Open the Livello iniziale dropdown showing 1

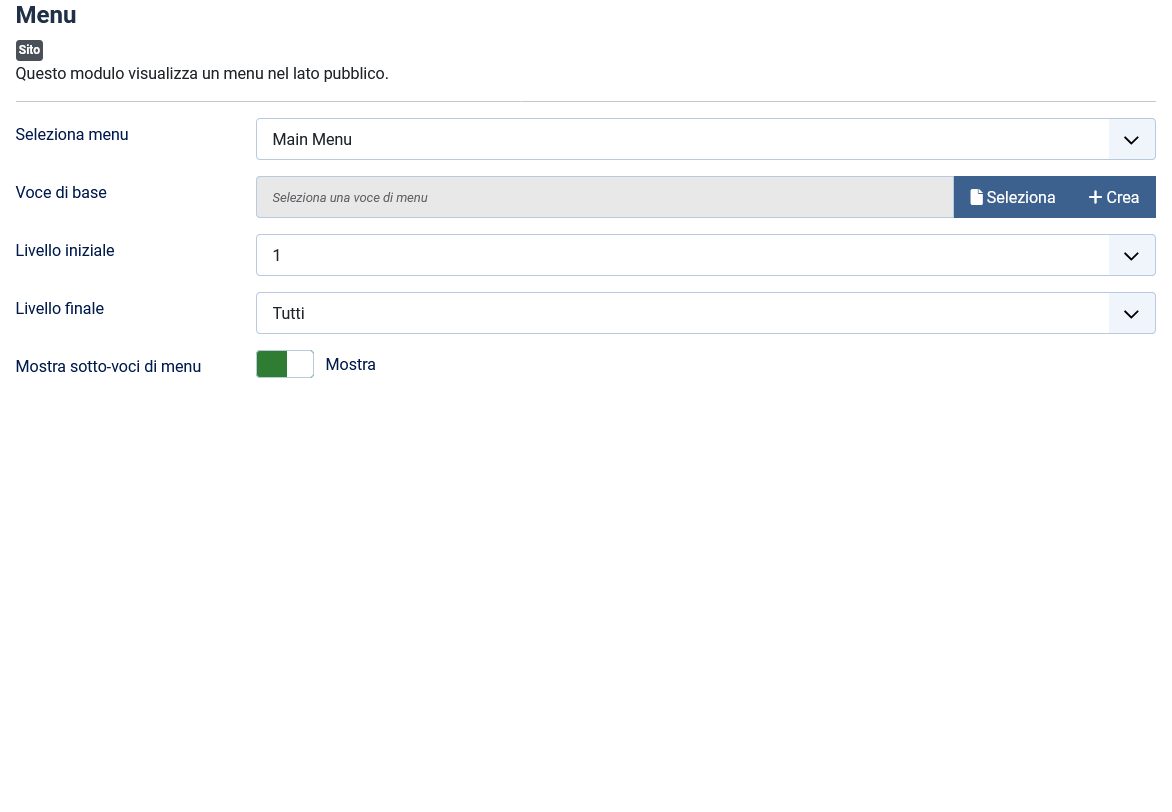click(682, 256)
